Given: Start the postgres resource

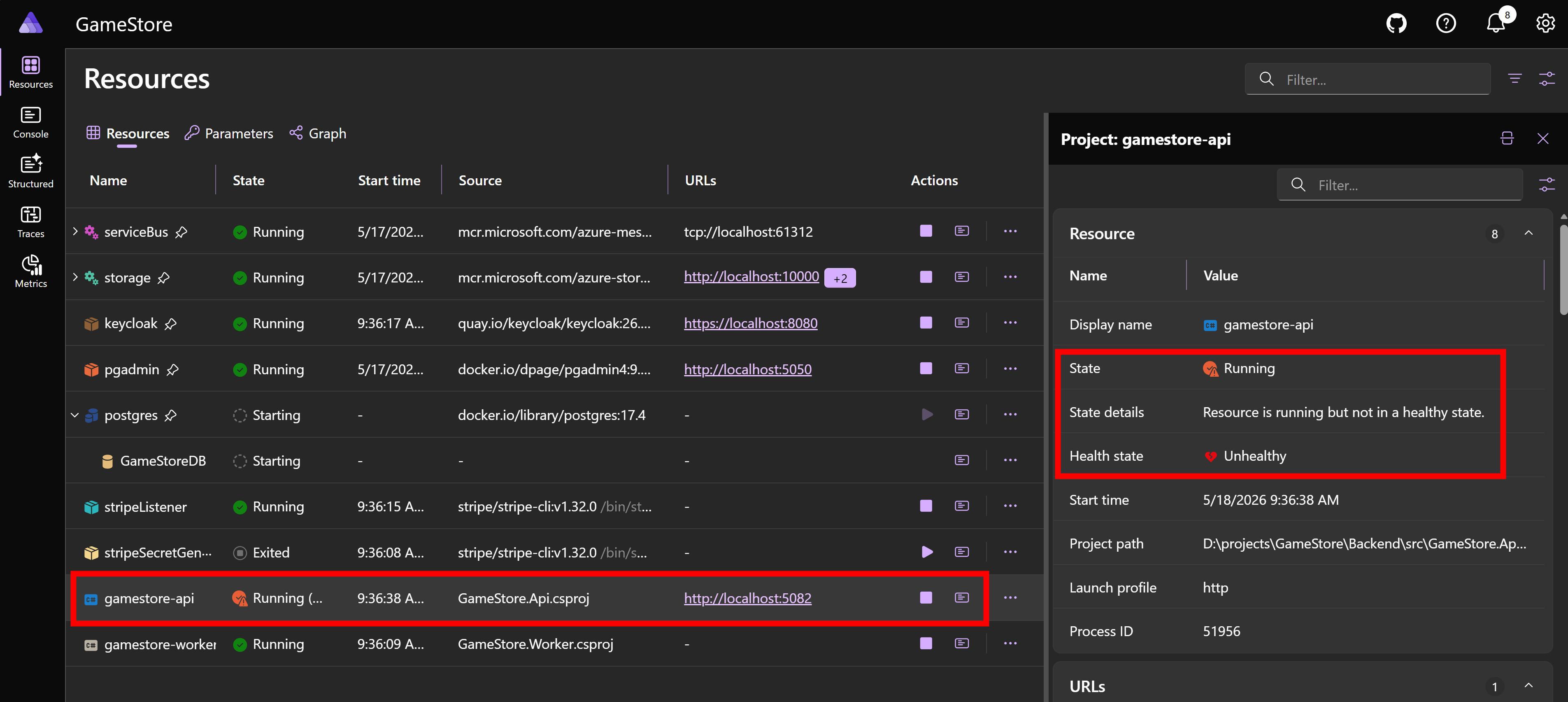Looking at the screenshot, I should (926, 415).
